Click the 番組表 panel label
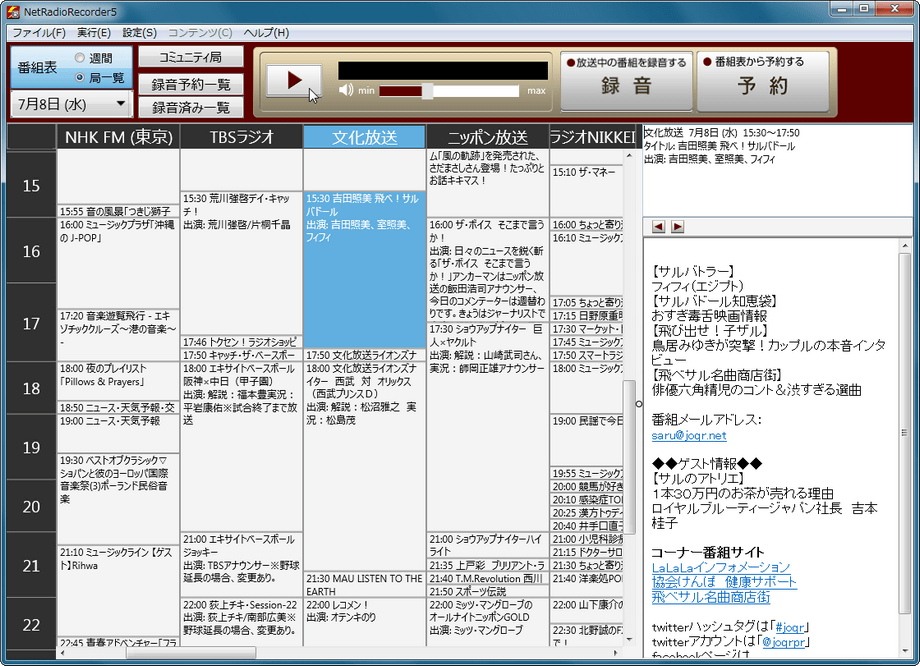Image resolution: width=920 pixels, height=666 pixels. [x=38, y=67]
